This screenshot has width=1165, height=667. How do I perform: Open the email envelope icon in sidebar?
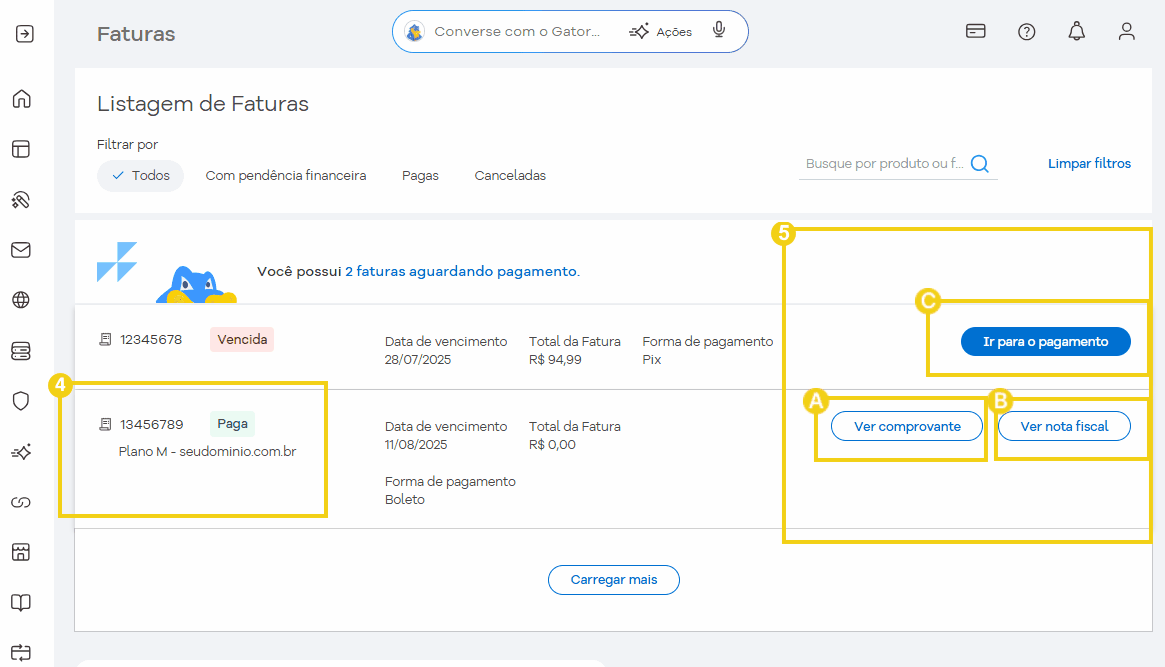coord(22,250)
